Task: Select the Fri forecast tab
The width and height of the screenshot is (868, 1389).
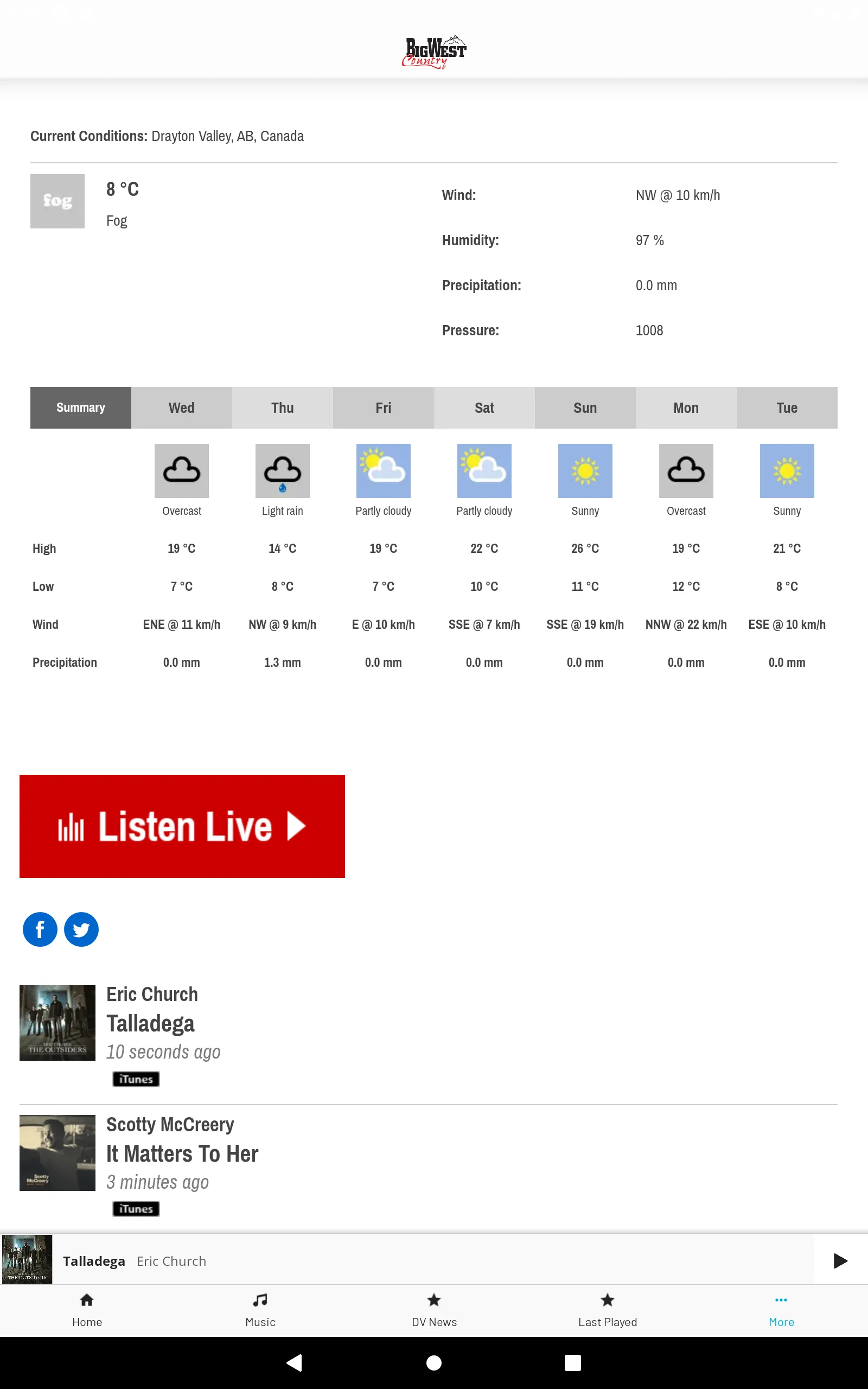Action: click(384, 407)
